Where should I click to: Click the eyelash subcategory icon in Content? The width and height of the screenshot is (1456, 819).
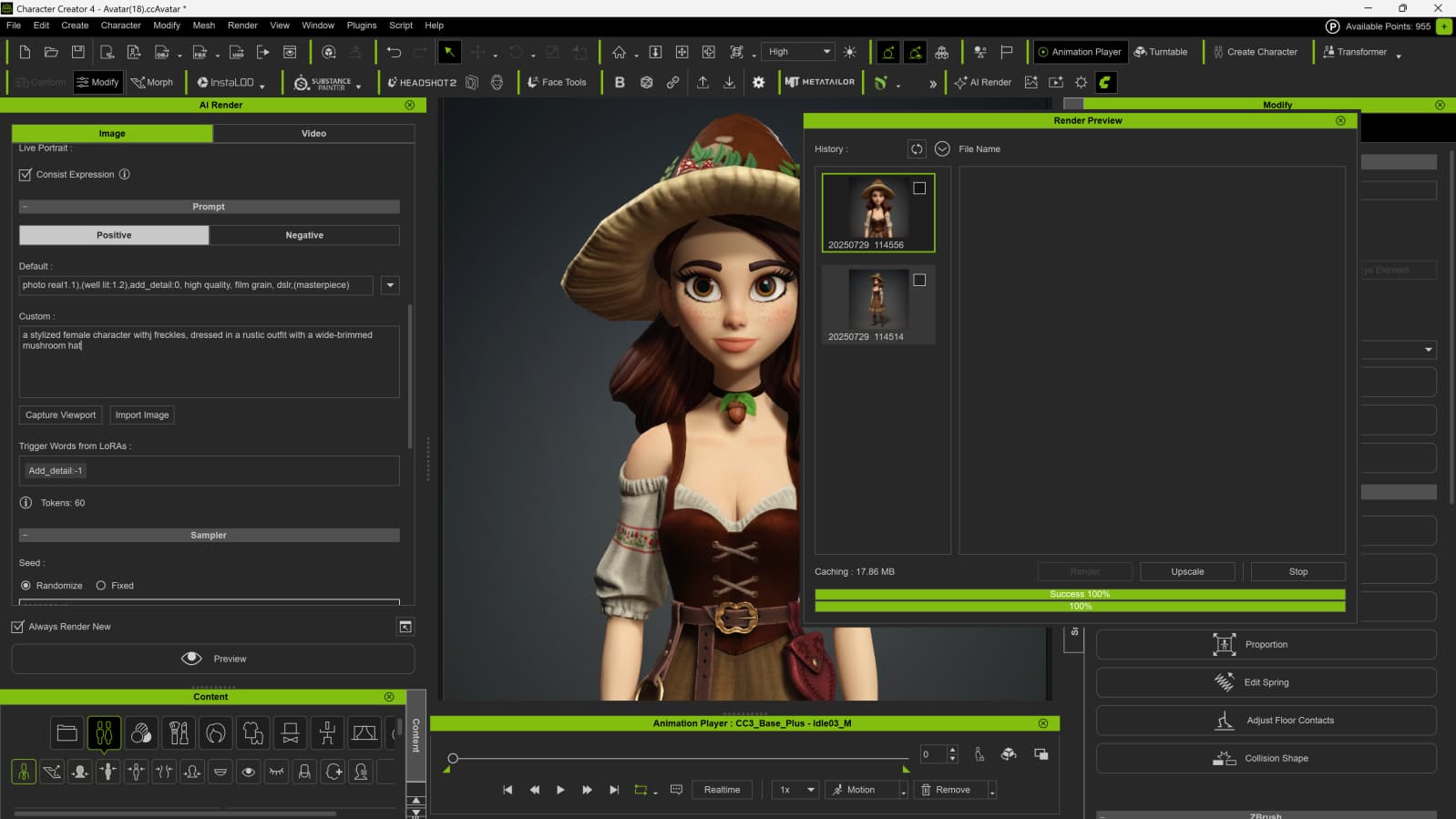(x=276, y=772)
